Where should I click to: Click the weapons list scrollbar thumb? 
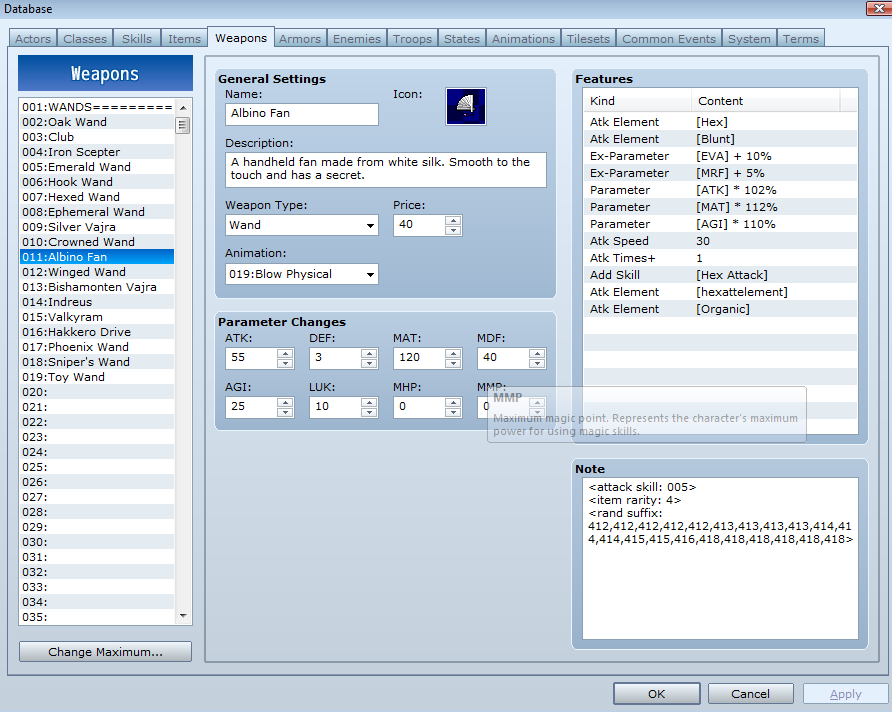(x=183, y=125)
